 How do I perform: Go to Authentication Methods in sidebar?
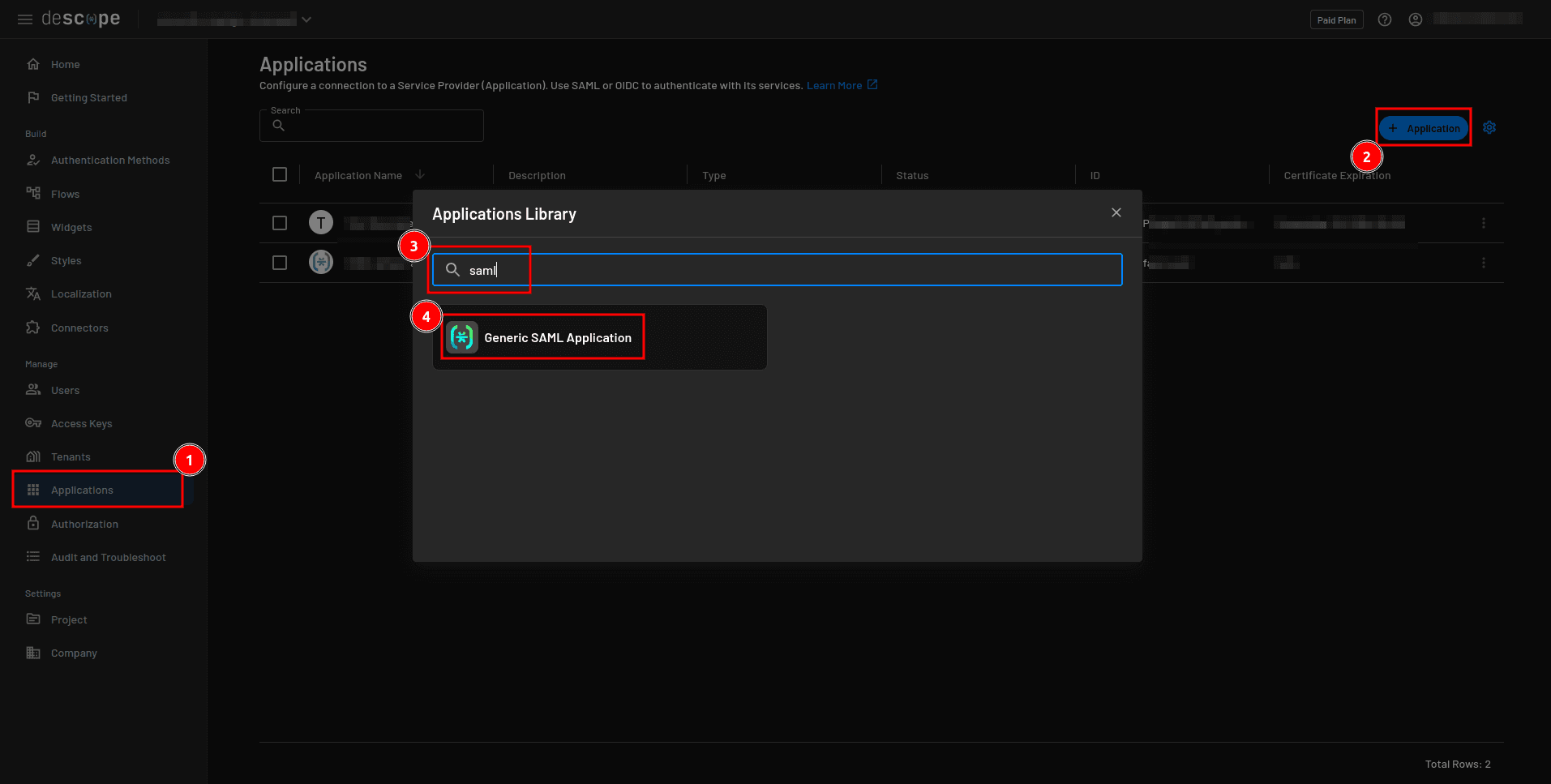click(x=110, y=161)
